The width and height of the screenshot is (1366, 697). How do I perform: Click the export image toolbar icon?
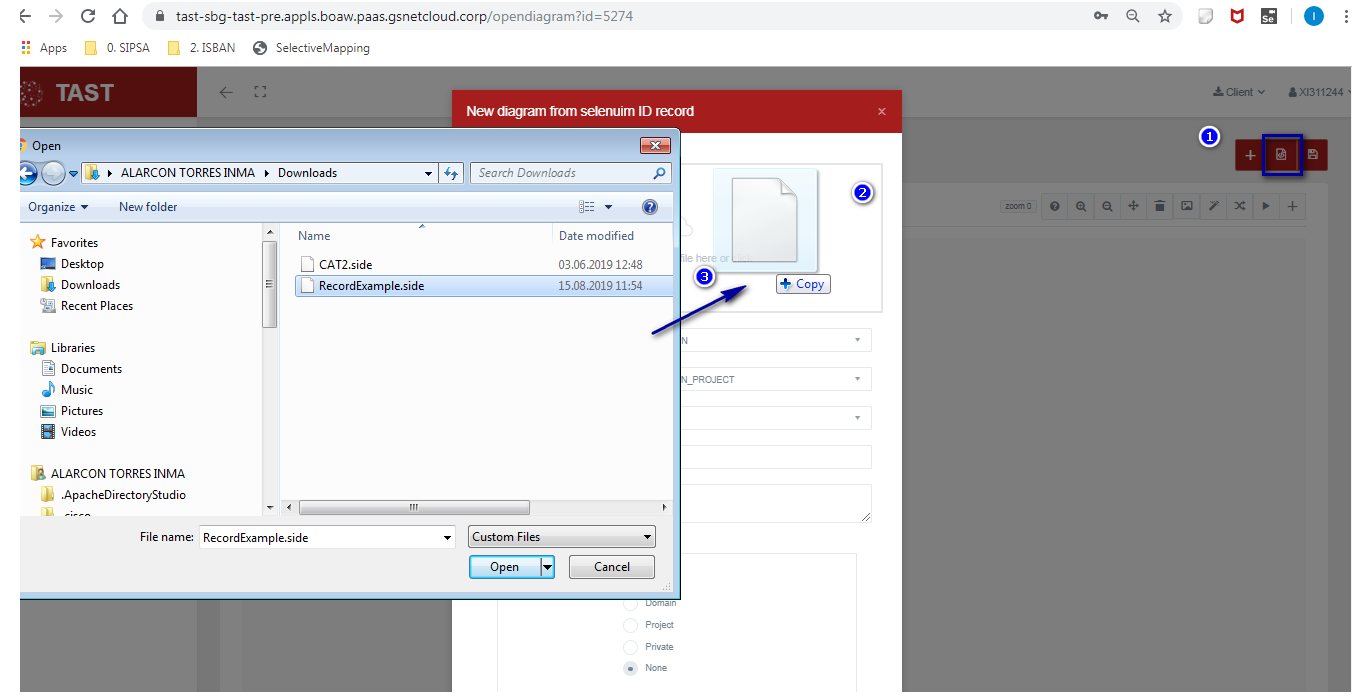[x=1186, y=206]
